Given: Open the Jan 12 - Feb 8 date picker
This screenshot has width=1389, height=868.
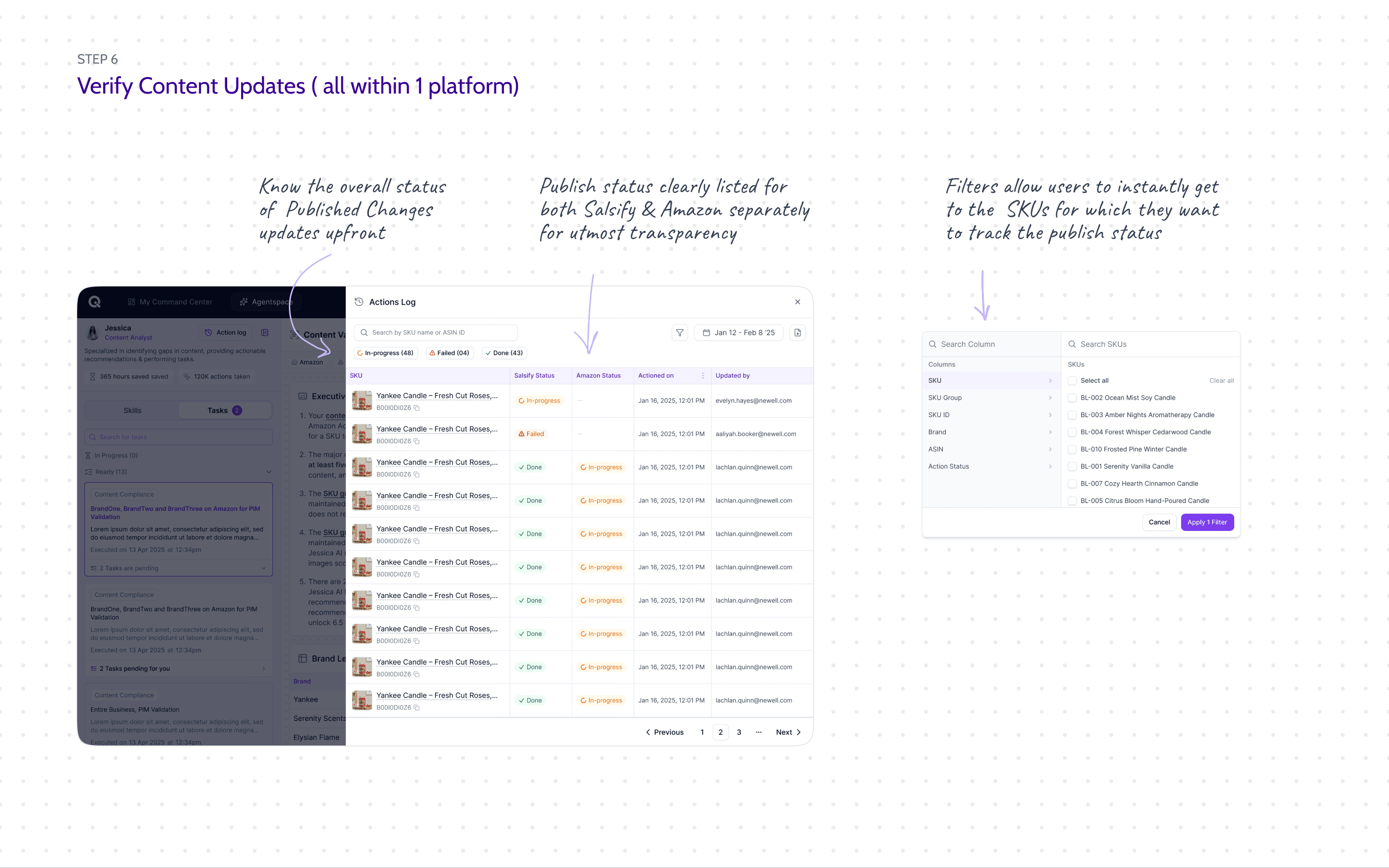Looking at the screenshot, I should tap(738, 332).
